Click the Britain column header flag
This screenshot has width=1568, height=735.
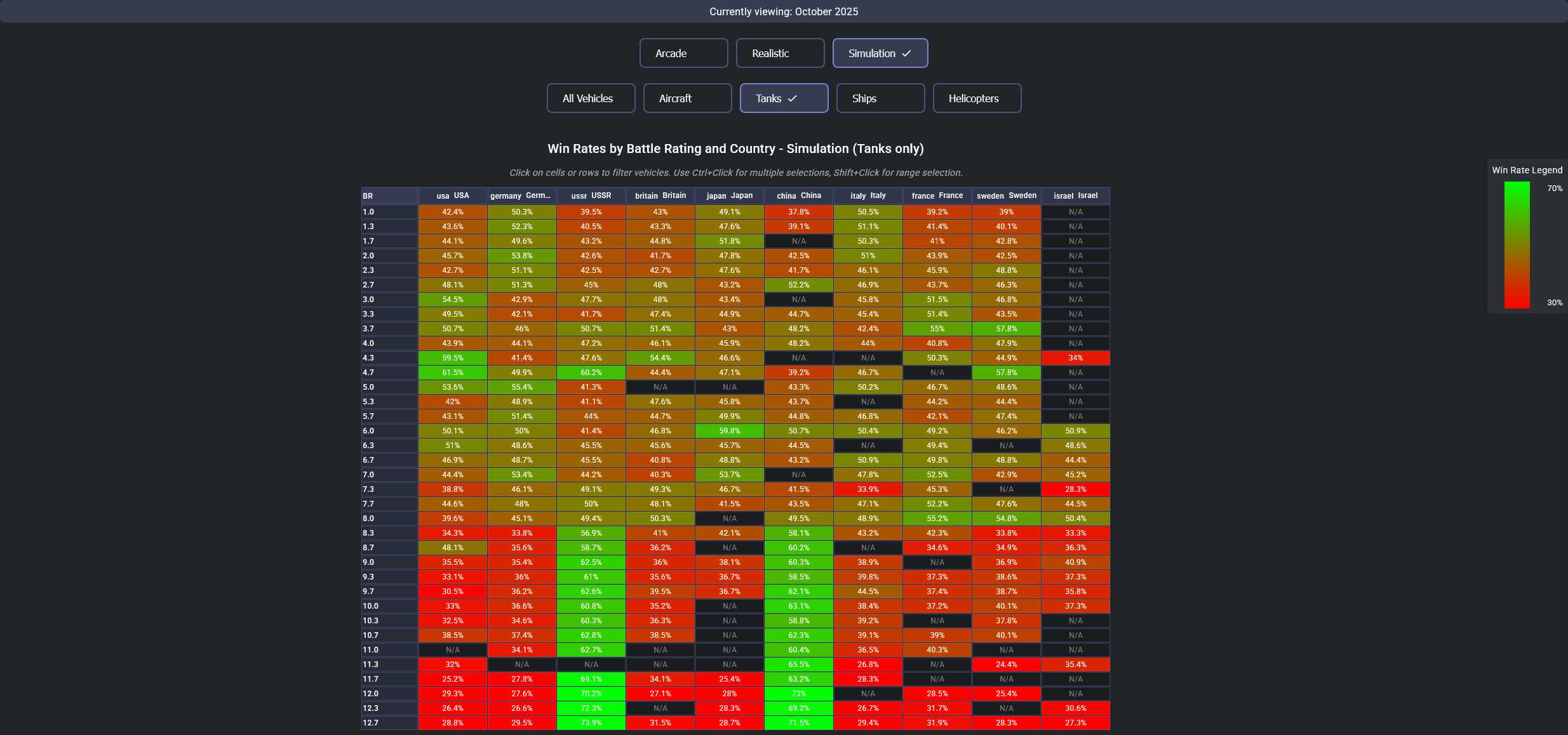(x=646, y=196)
